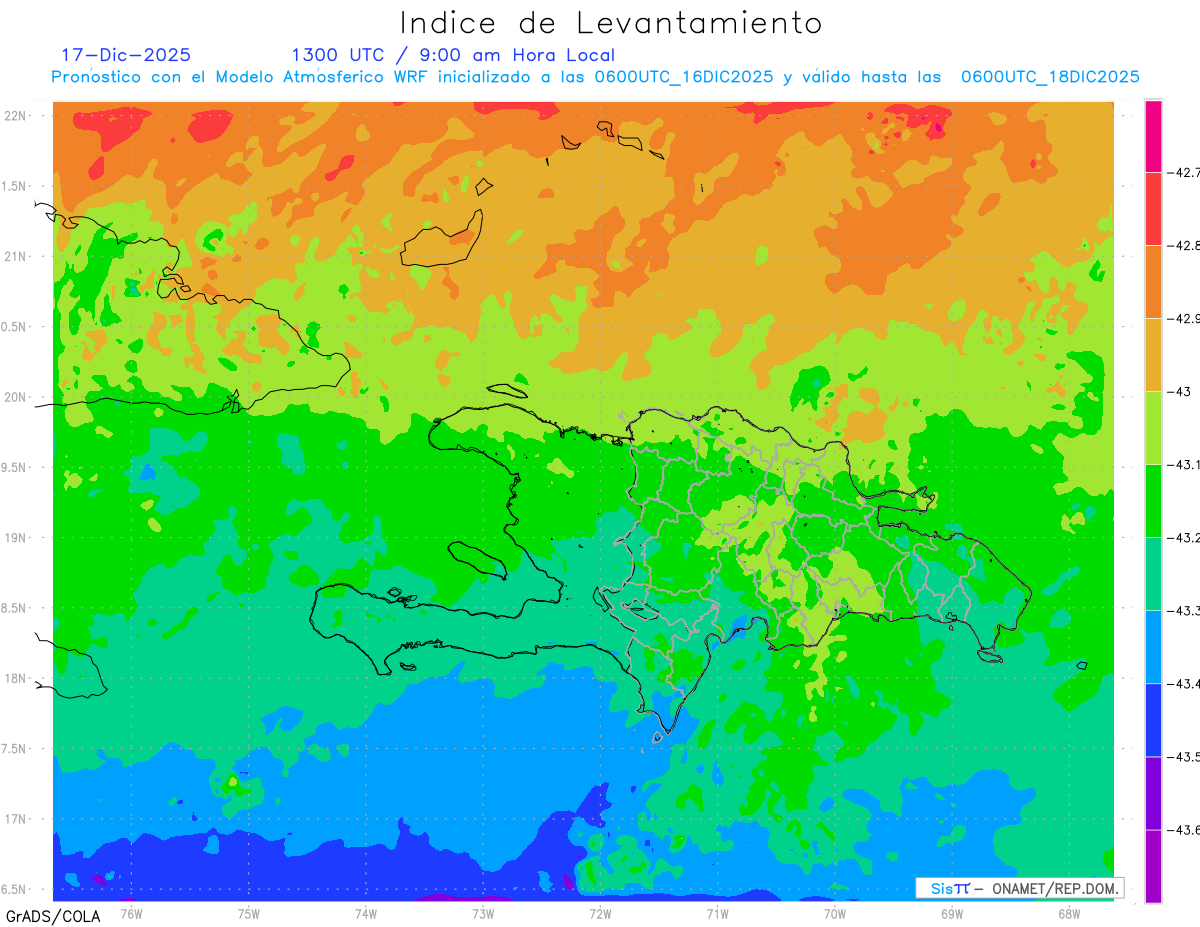
Task: Click the '68W' longitude label
Action: pyautogui.click(x=1068, y=912)
